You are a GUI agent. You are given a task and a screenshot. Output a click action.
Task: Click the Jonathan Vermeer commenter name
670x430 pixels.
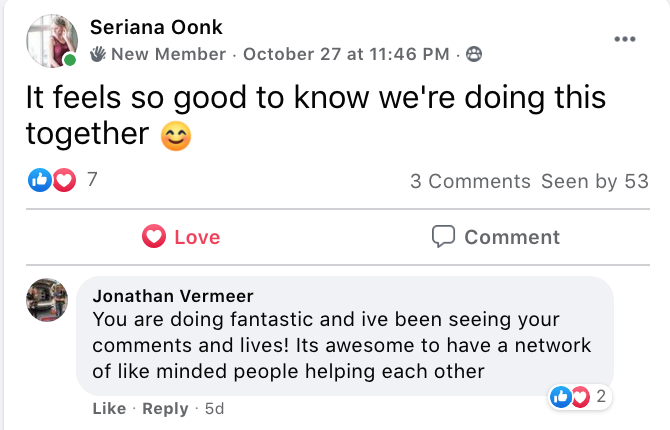coord(173,296)
